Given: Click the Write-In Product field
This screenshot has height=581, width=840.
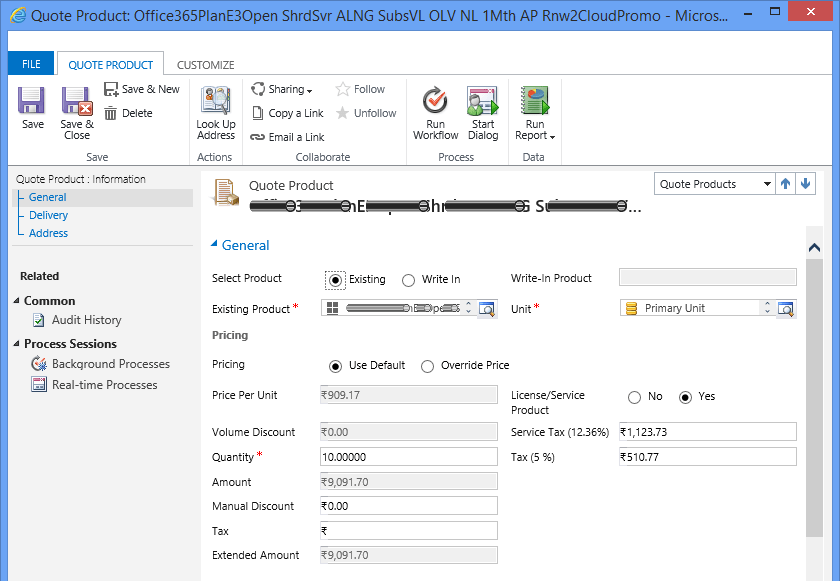Looking at the screenshot, I should (708, 277).
